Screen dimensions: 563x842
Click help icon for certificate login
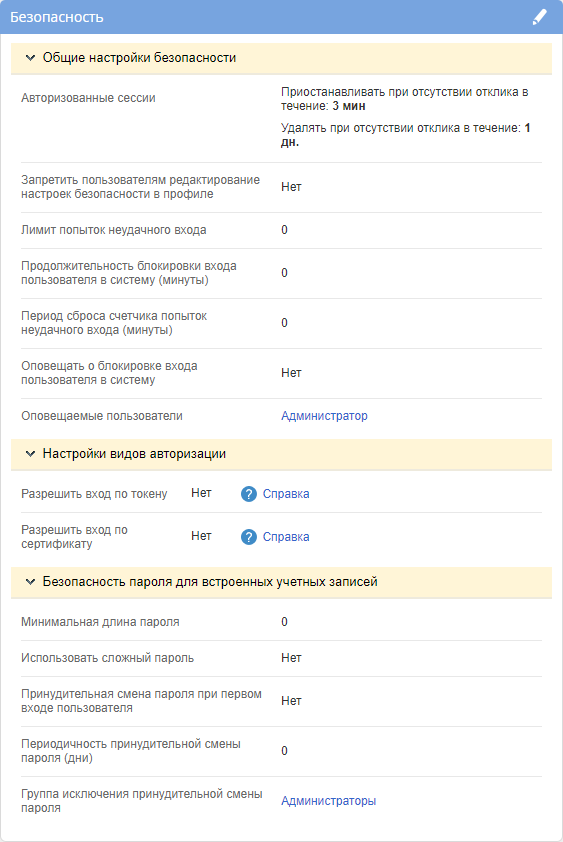coord(249,537)
